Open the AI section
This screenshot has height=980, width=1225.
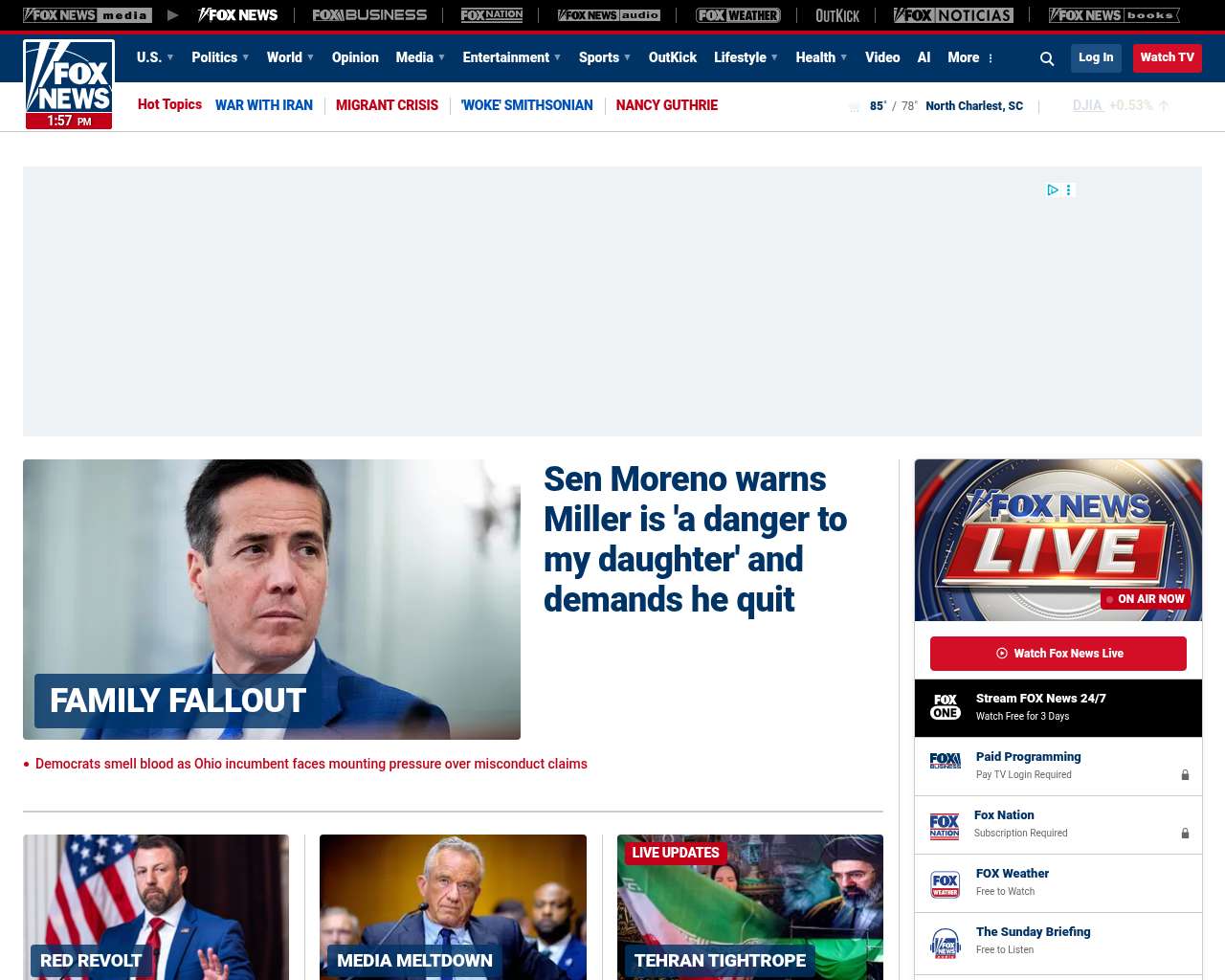coord(924,57)
